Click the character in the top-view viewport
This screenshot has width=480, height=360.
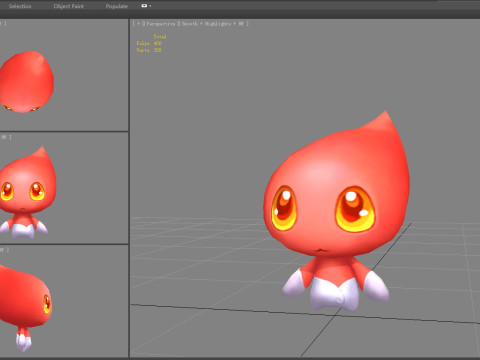[27, 82]
